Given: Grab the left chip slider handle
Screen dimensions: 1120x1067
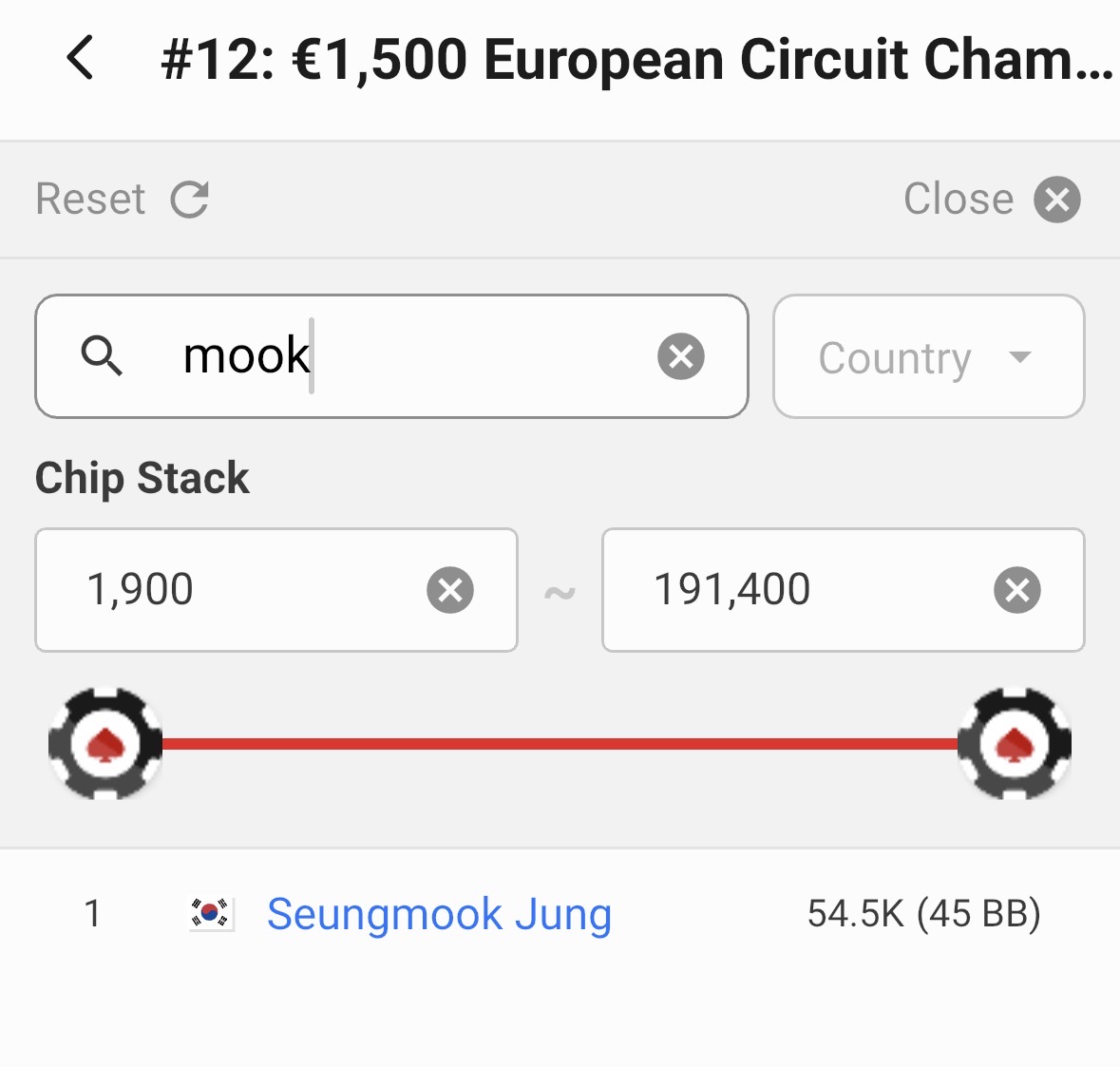Looking at the screenshot, I should coord(105,744).
